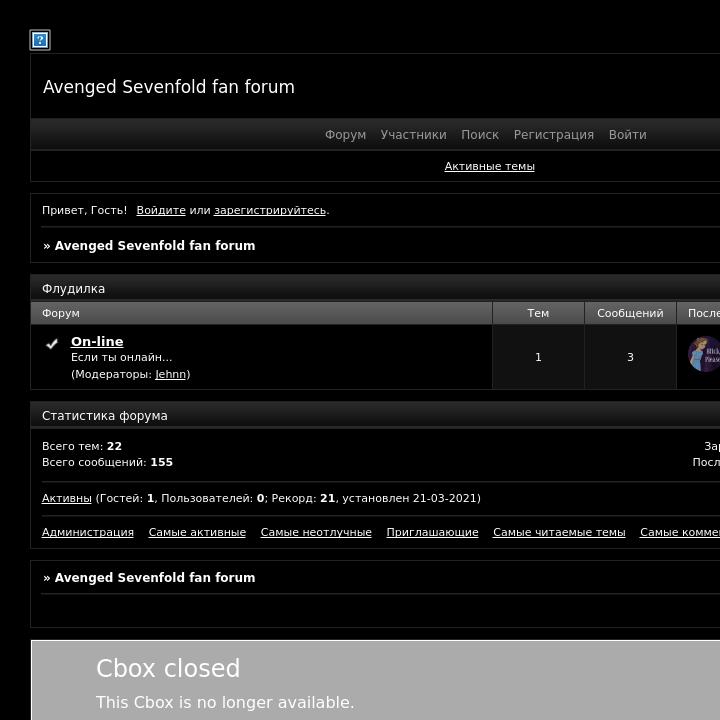The image size is (720, 720).
Task: Open the Войти menu item
Action: coord(628,135)
